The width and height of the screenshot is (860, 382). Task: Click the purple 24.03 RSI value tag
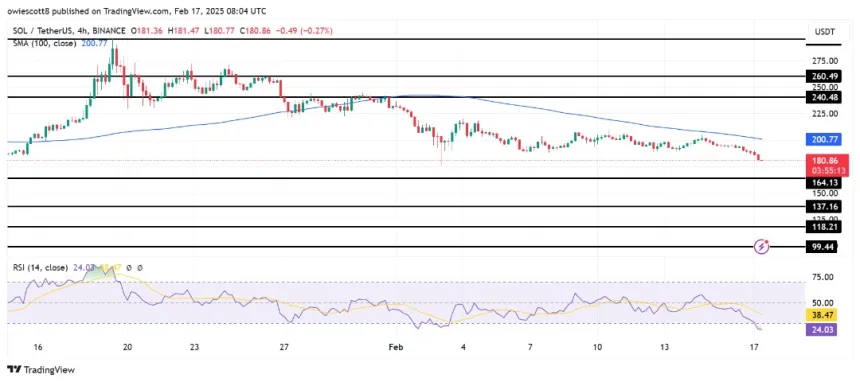(x=822, y=330)
